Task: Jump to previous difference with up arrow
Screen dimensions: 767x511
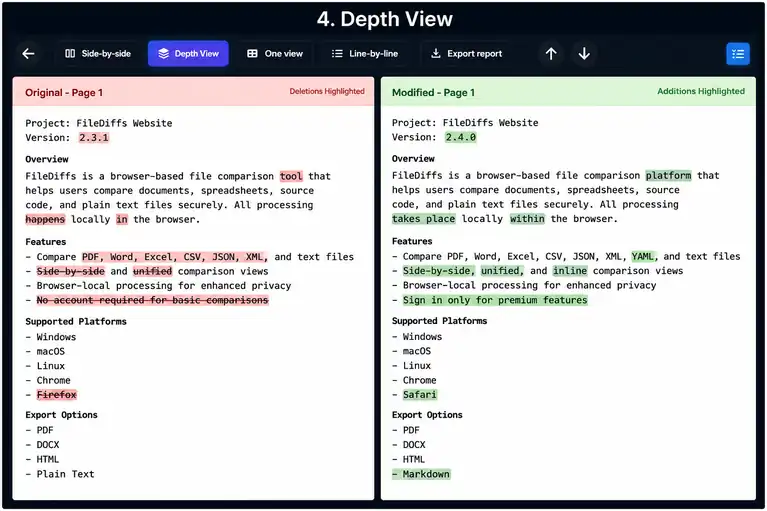Action: [551, 54]
